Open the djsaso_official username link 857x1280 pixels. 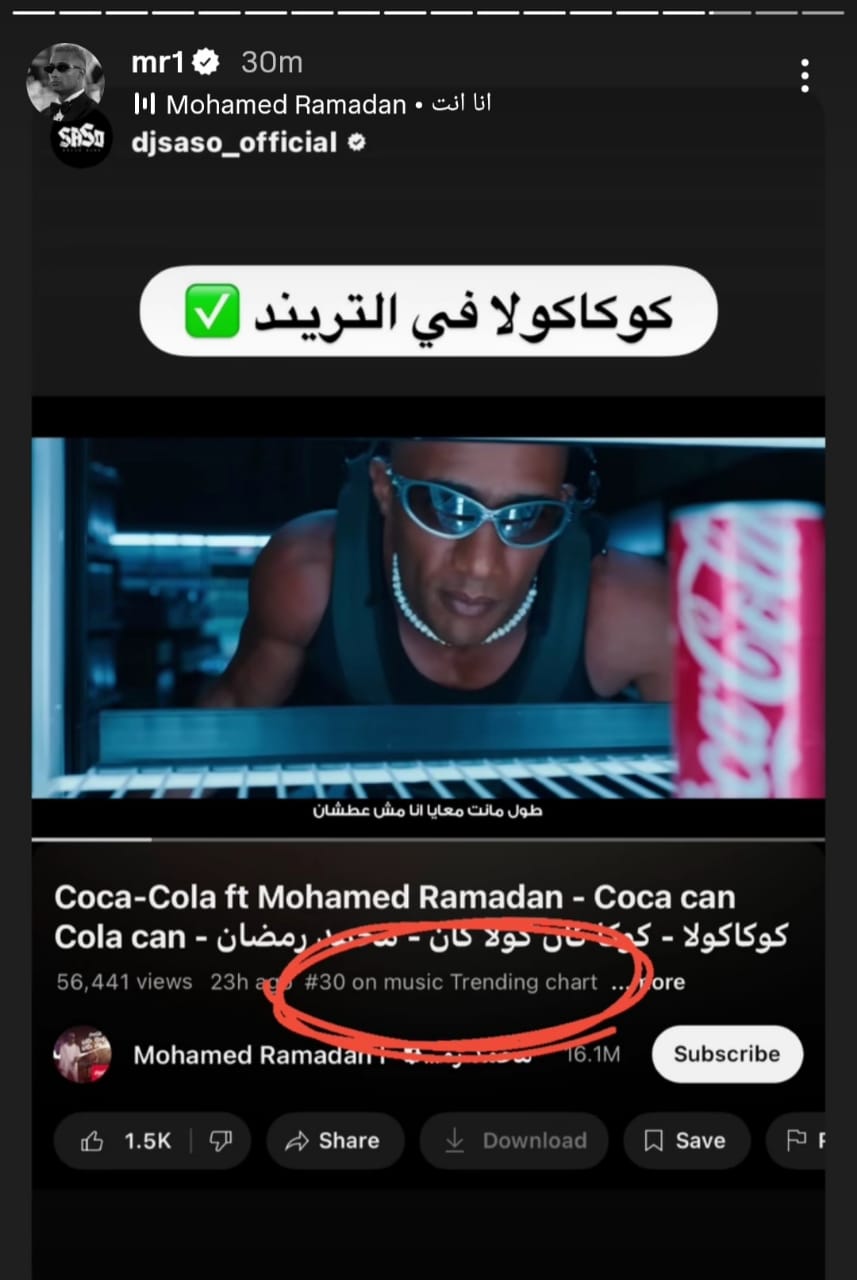click(234, 142)
